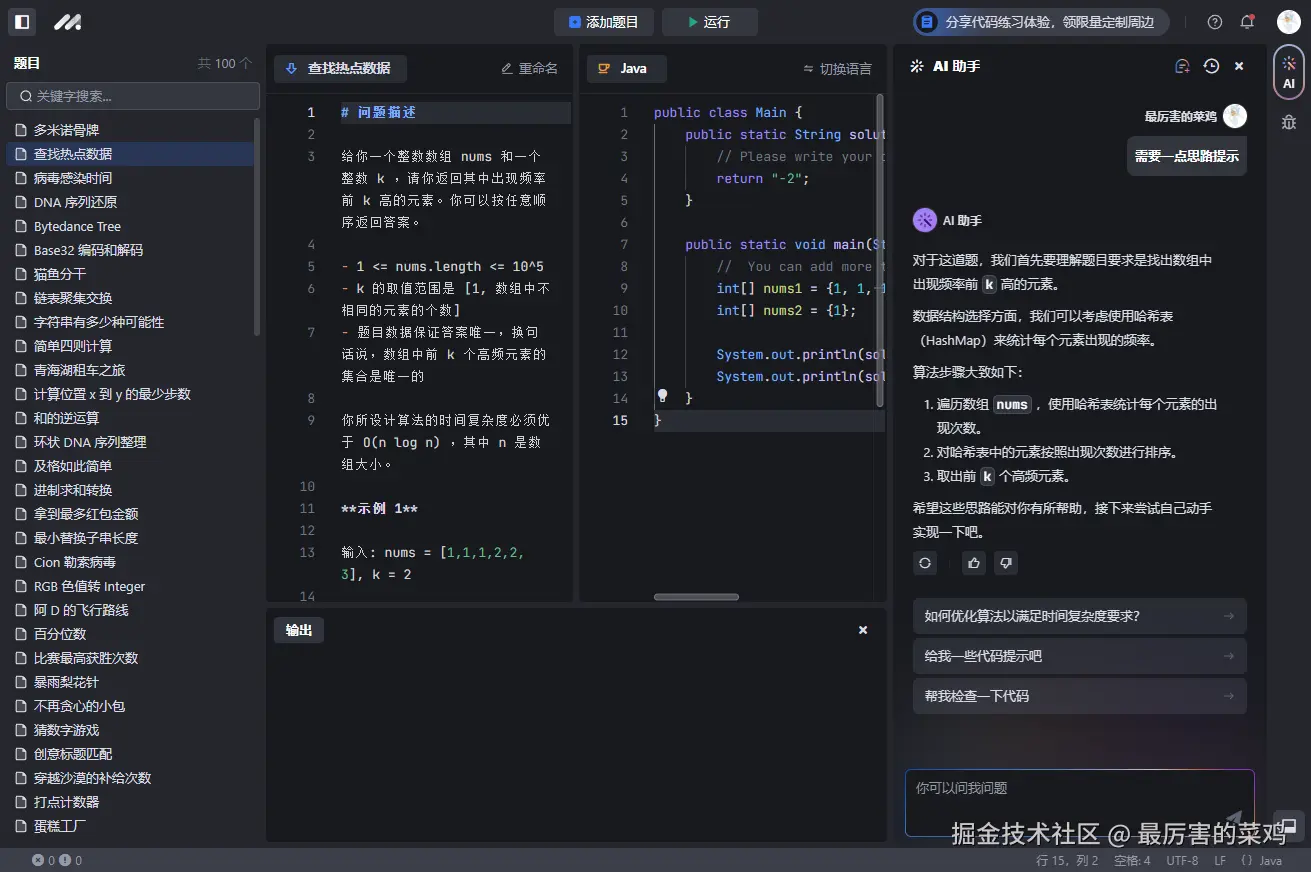Open AI chat history clock icon
Image resolution: width=1311 pixels, height=872 pixels.
[1211, 66]
